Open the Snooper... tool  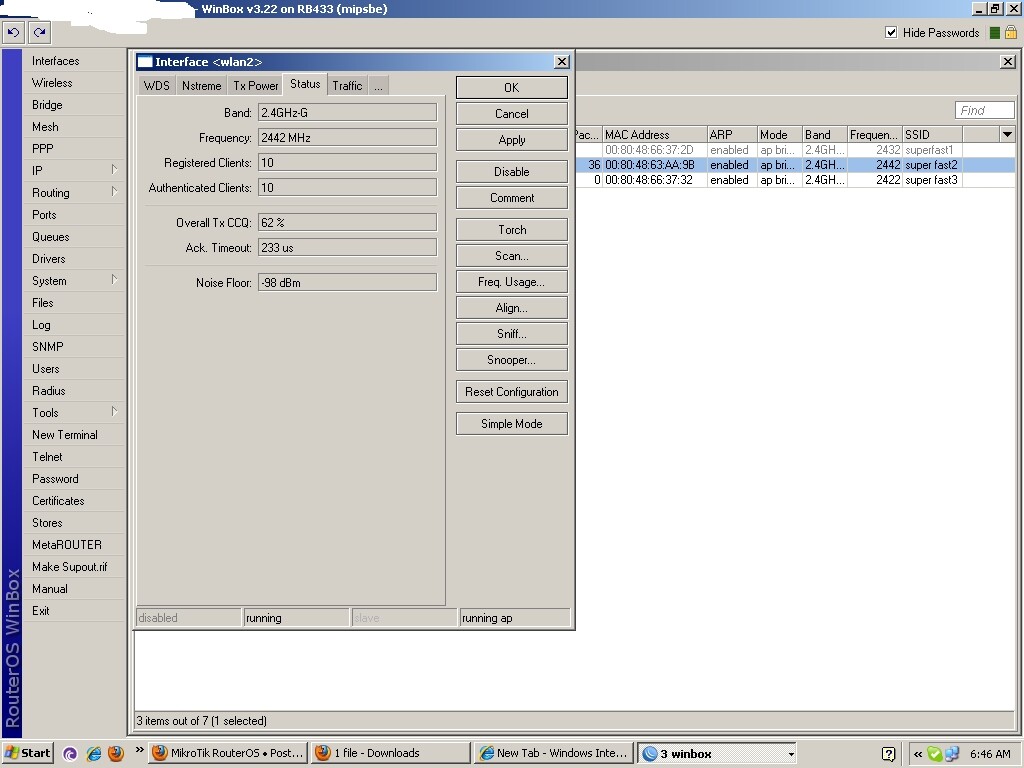point(511,360)
